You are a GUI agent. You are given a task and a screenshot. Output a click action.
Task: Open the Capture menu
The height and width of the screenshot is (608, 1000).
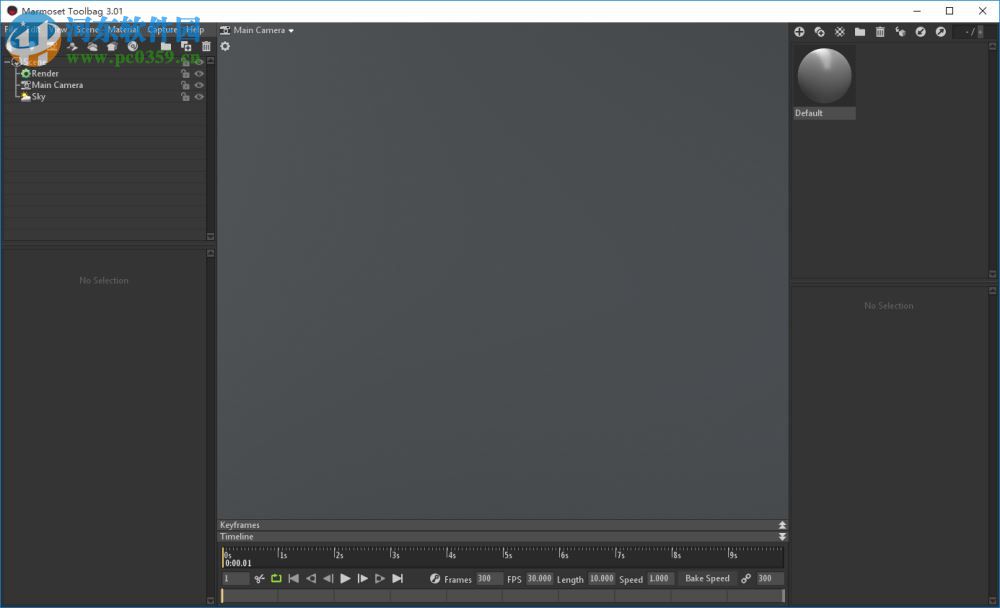coord(161,30)
